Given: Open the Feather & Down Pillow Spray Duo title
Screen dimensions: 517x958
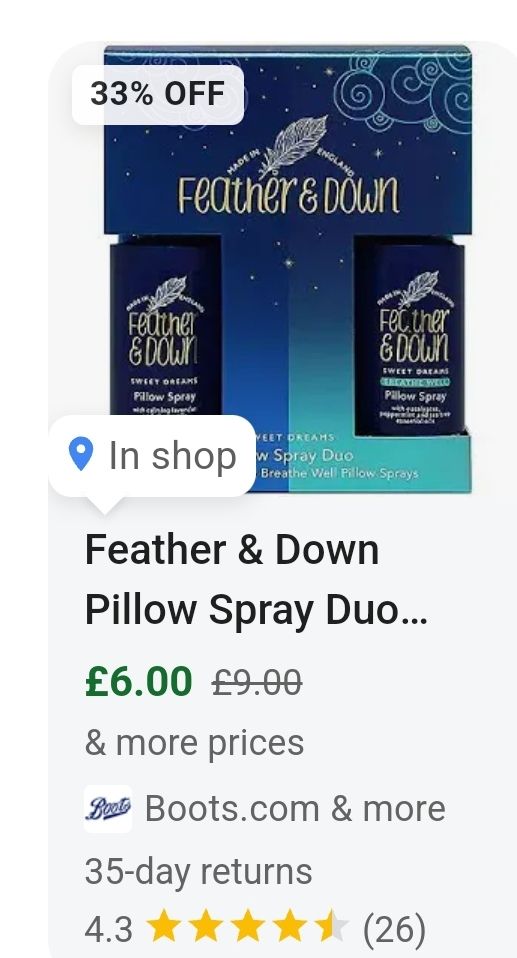Looking at the screenshot, I should (x=255, y=579).
